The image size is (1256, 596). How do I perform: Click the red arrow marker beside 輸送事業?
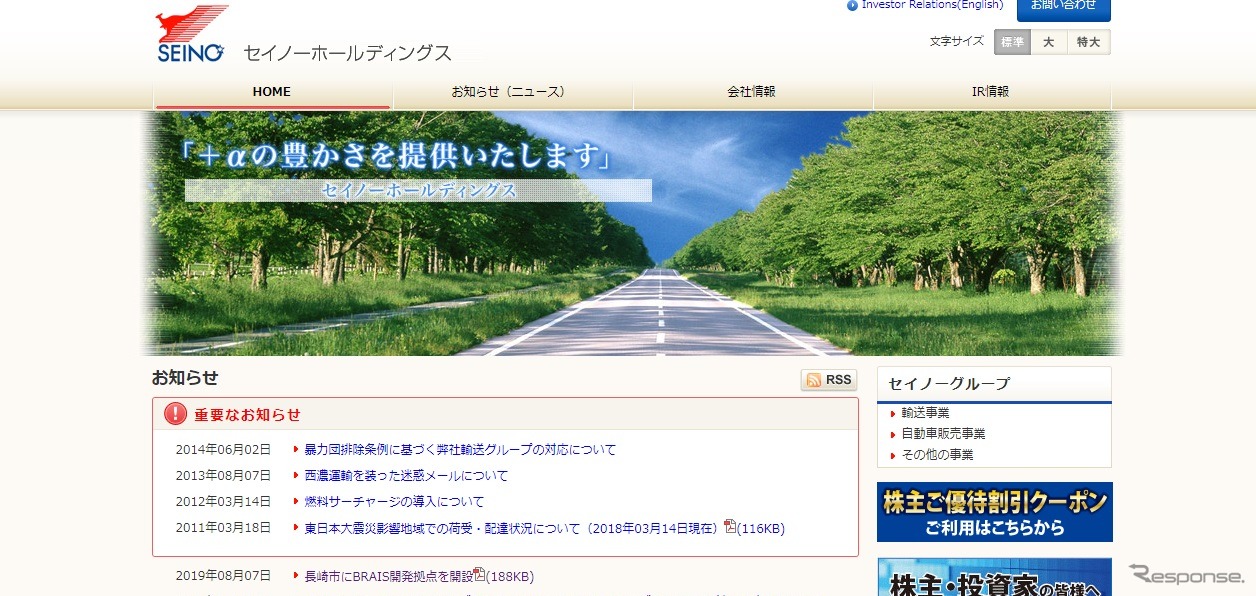coord(893,413)
